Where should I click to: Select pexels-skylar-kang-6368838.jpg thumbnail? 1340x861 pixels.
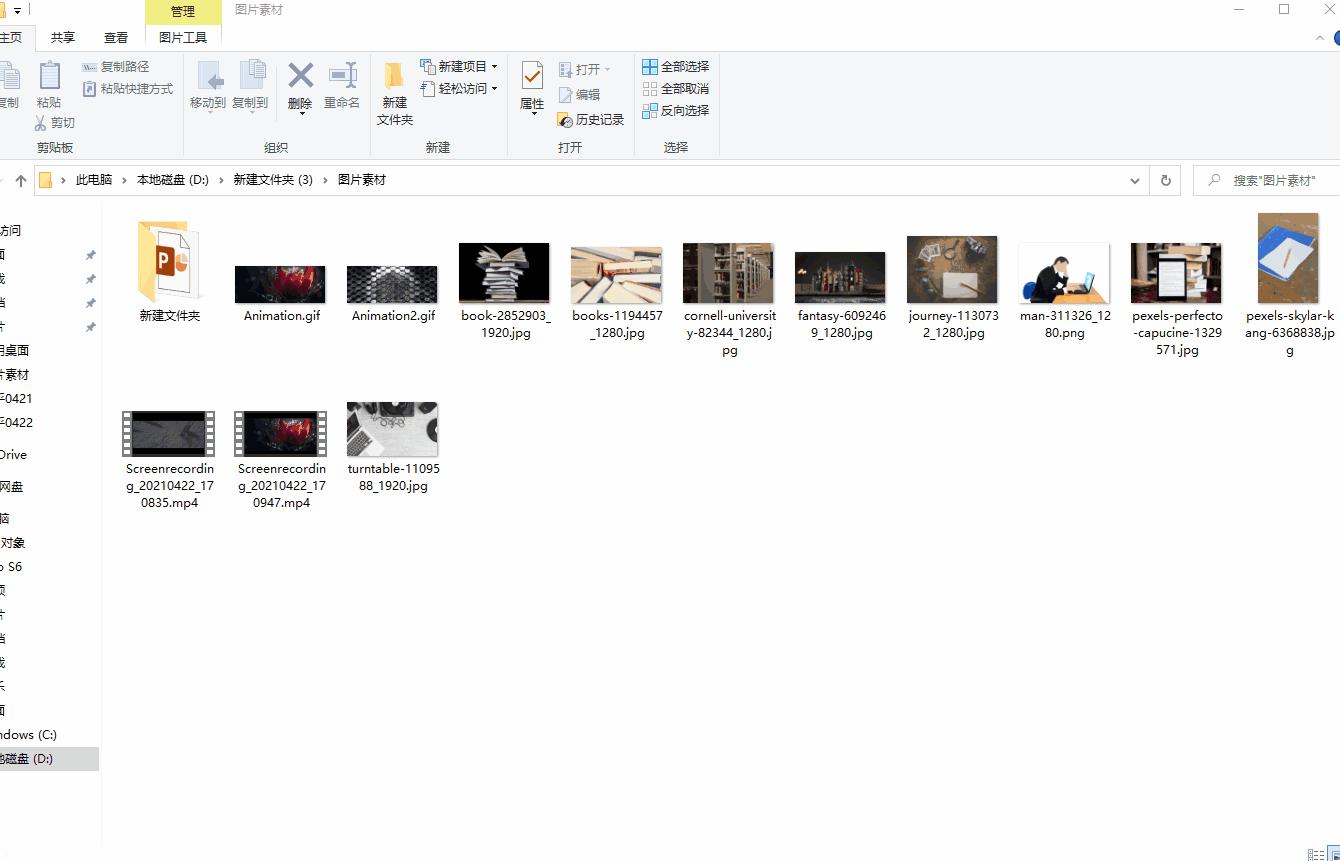pos(1288,258)
